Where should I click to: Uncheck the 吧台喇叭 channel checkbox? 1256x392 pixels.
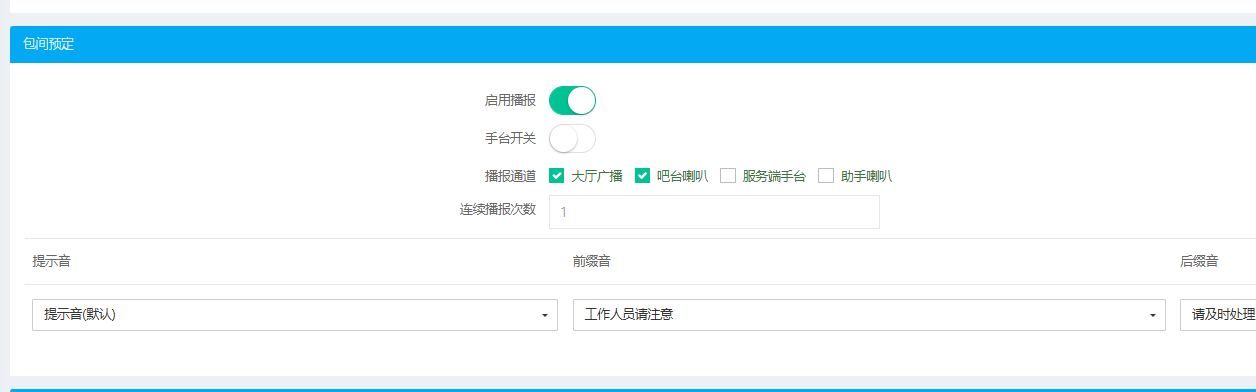pos(642,176)
